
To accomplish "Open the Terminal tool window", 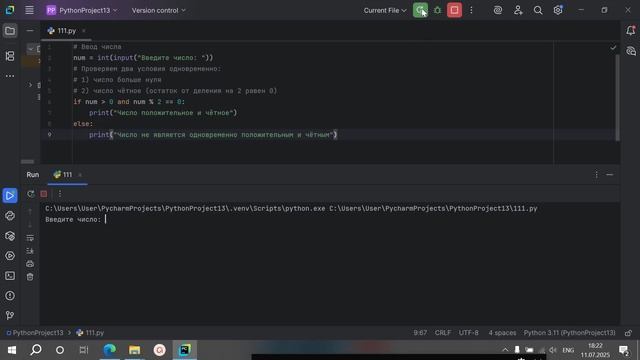I will [x=10, y=276].
